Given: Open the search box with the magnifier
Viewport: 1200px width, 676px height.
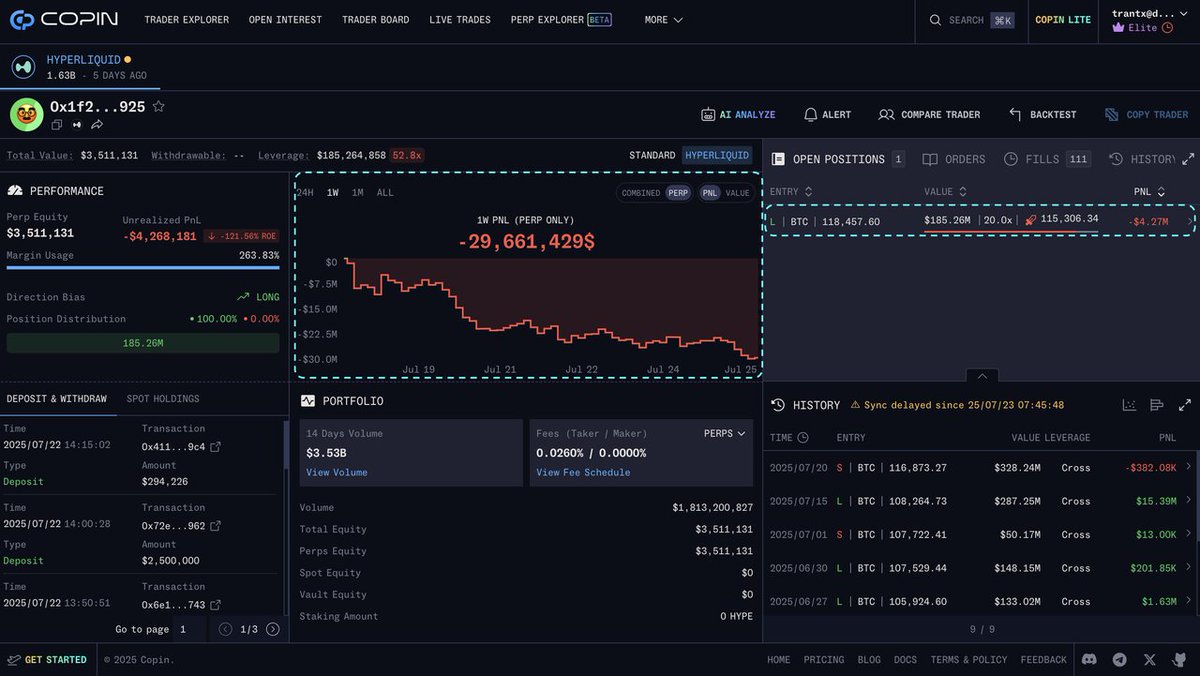Looking at the screenshot, I should [x=935, y=20].
